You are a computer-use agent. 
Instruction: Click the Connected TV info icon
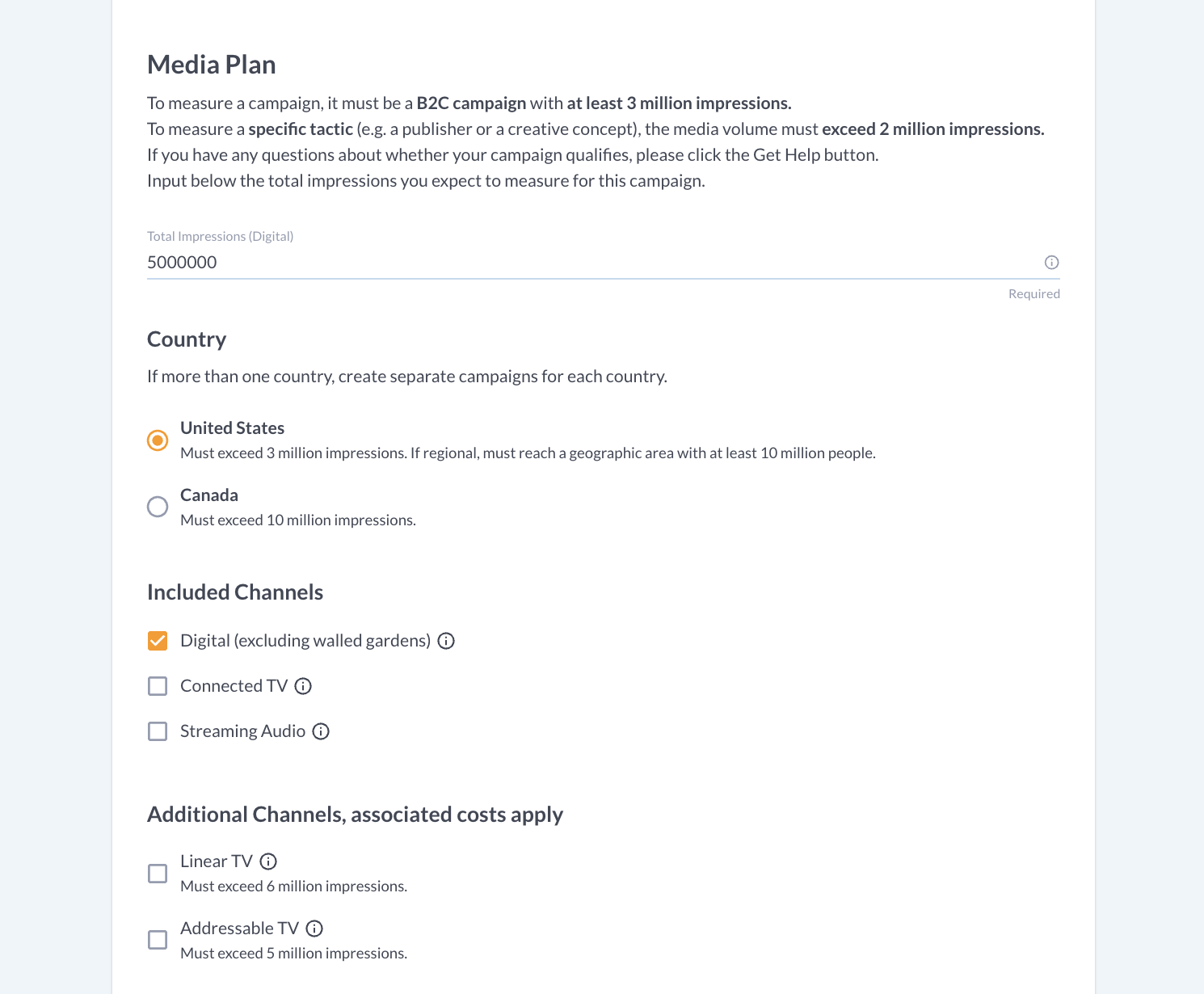(x=303, y=686)
